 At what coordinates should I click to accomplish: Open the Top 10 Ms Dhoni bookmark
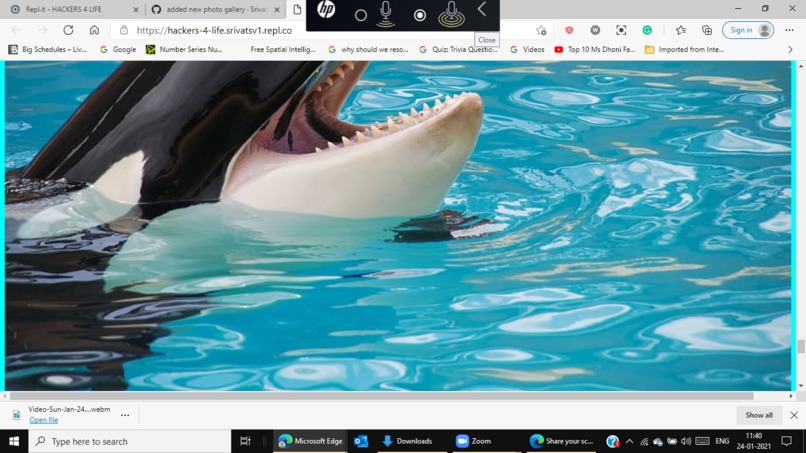coord(595,49)
